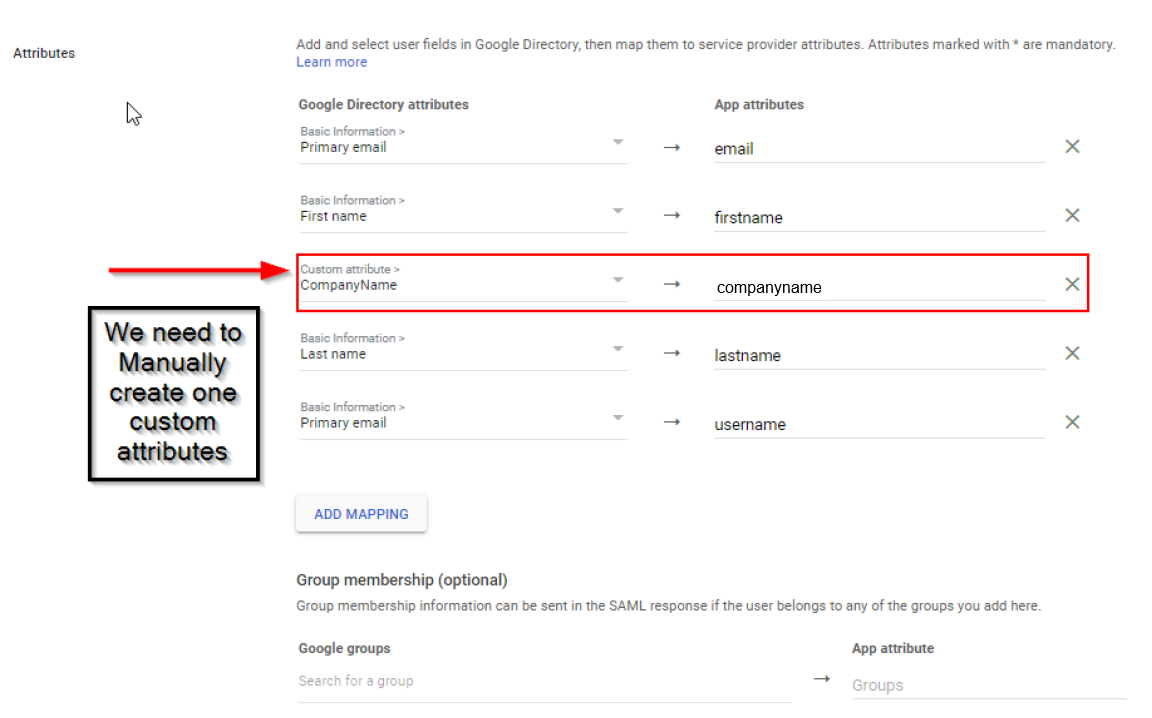Open the Primary email dropdown for email
The image size is (1152, 718).
[617, 142]
